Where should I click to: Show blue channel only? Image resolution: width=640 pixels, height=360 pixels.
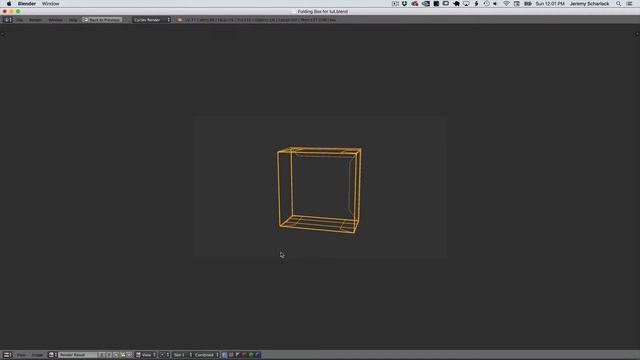[x=257, y=355]
